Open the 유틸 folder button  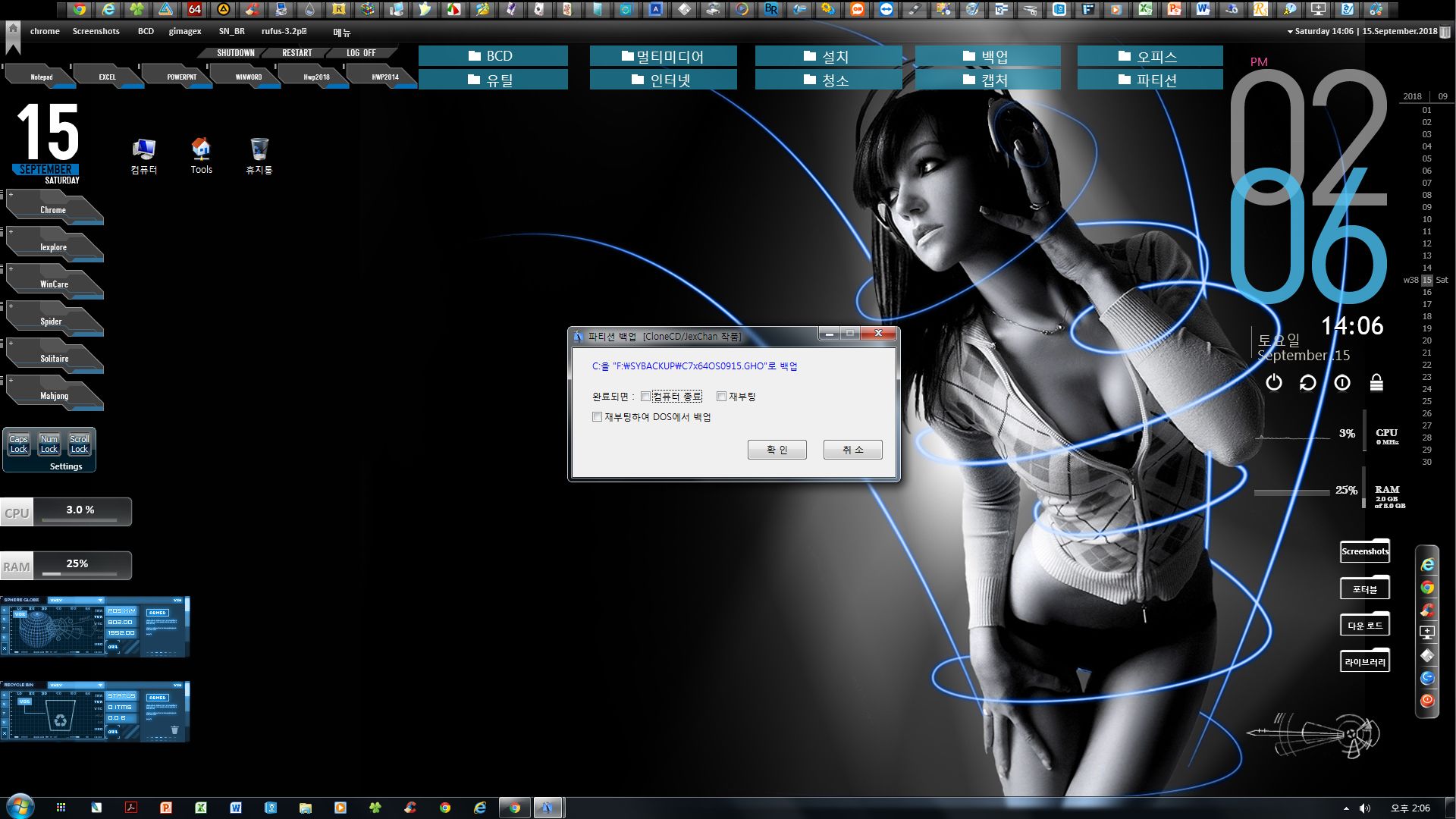point(493,80)
